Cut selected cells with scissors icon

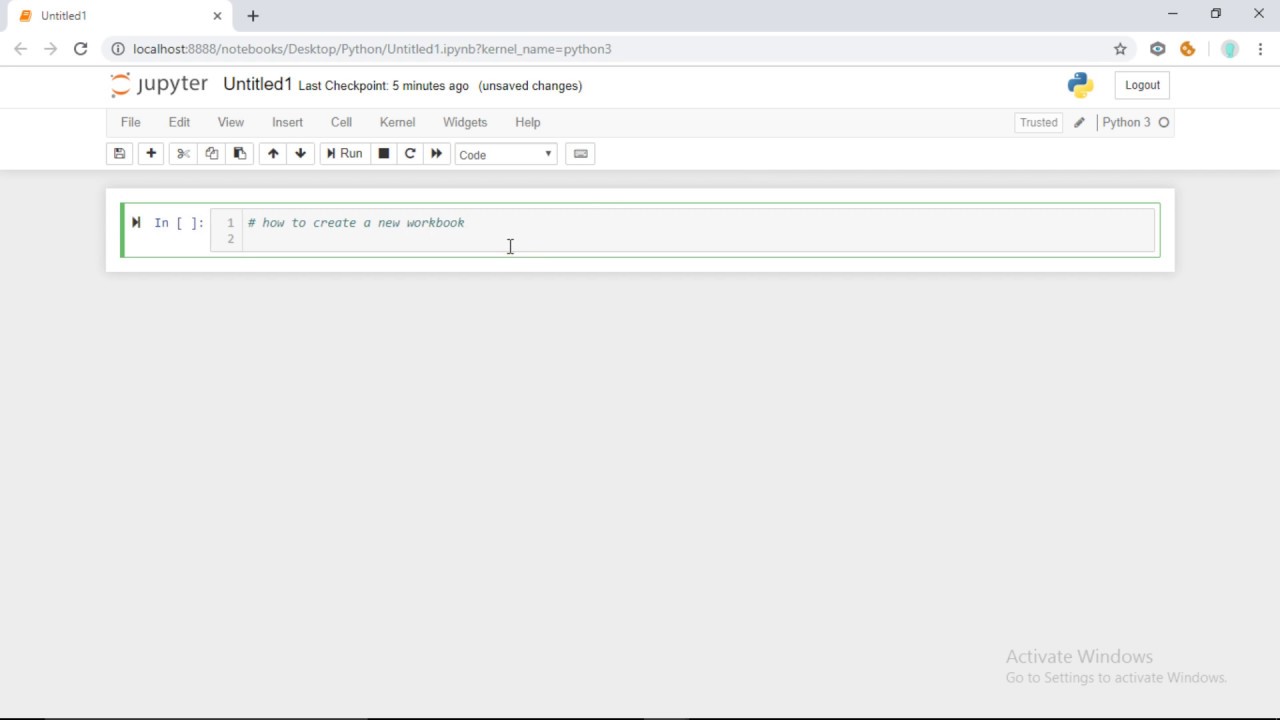tap(183, 154)
